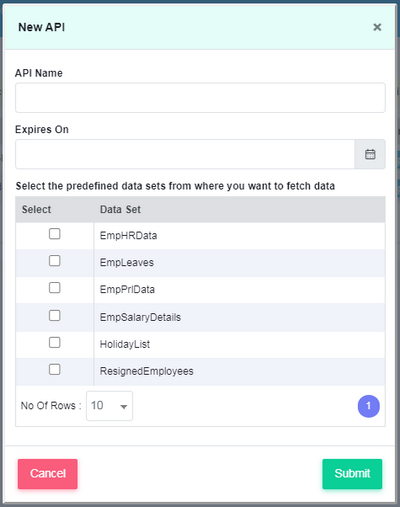The width and height of the screenshot is (400, 507).
Task: Click the Select column header
Action: point(36,209)
